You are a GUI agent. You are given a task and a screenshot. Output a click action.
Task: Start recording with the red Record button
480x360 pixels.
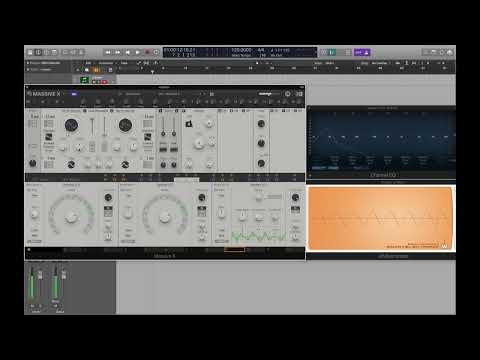[x=147, y=52]
